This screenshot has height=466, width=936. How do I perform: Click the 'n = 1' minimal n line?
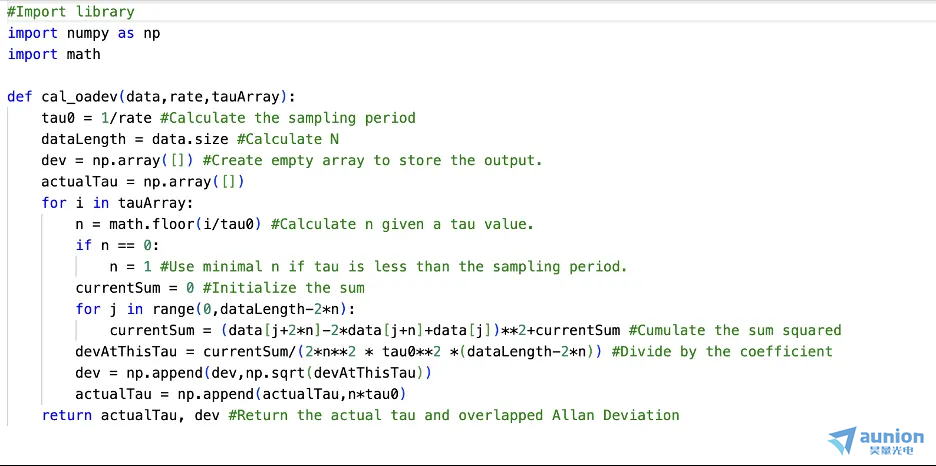point(131,267)
